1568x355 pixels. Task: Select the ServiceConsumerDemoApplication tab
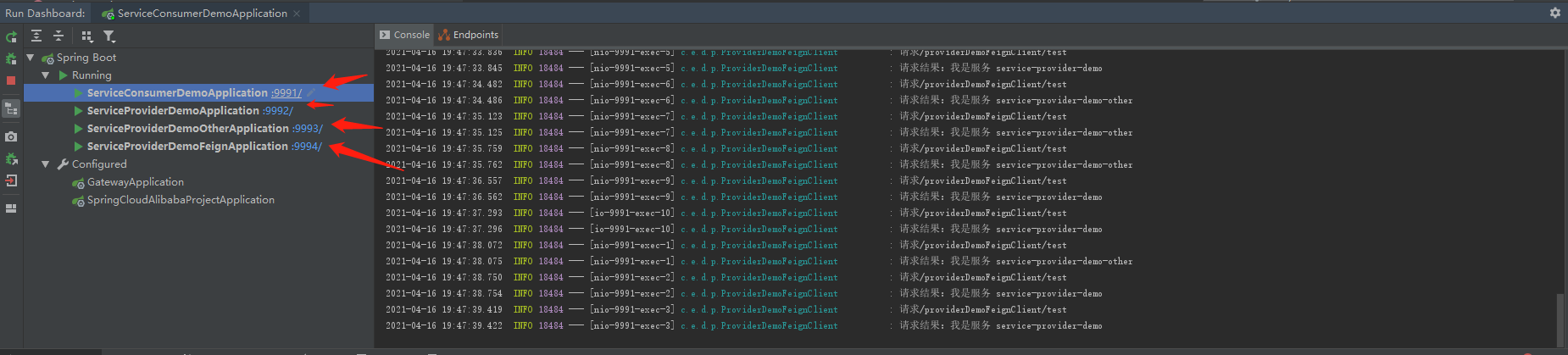(x=201, y=14)
